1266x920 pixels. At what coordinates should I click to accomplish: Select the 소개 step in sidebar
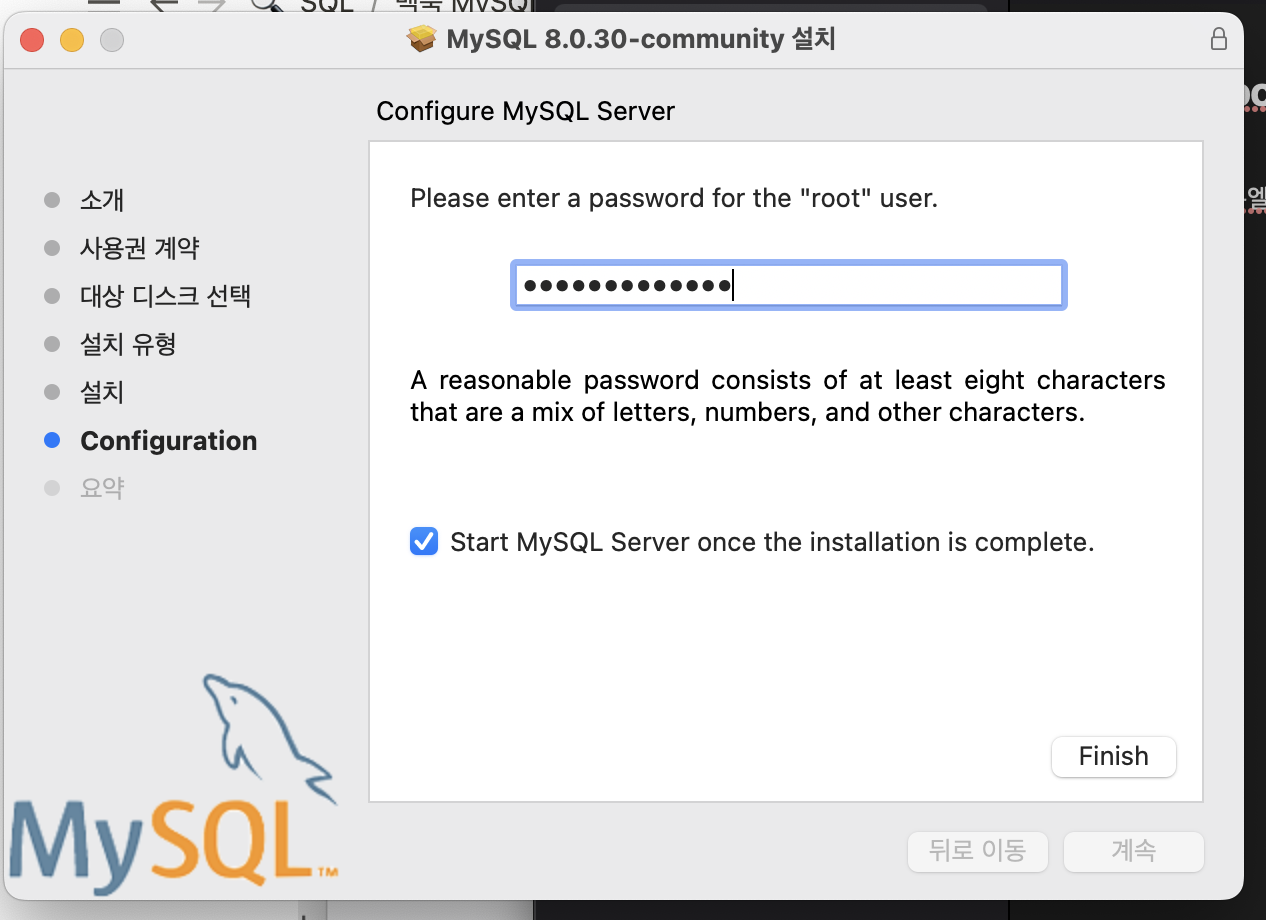click(101, 199)
